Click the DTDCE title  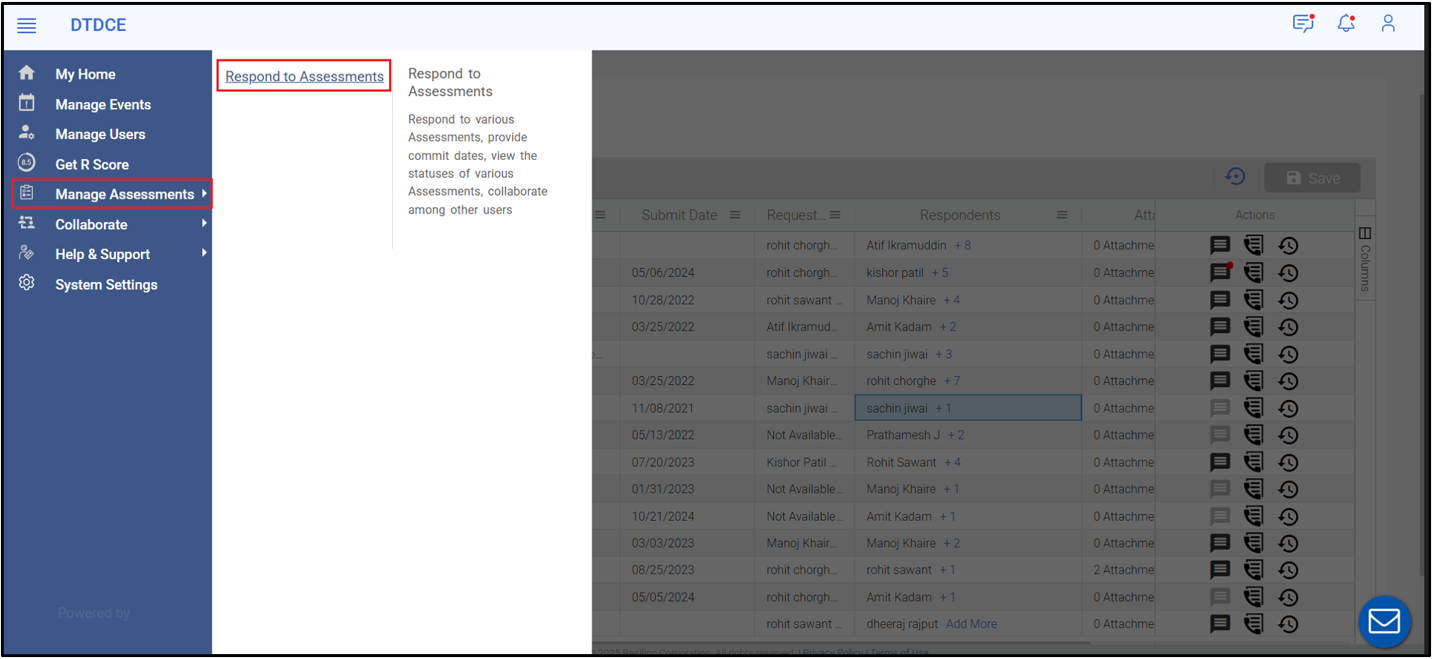tap(98, 25)
